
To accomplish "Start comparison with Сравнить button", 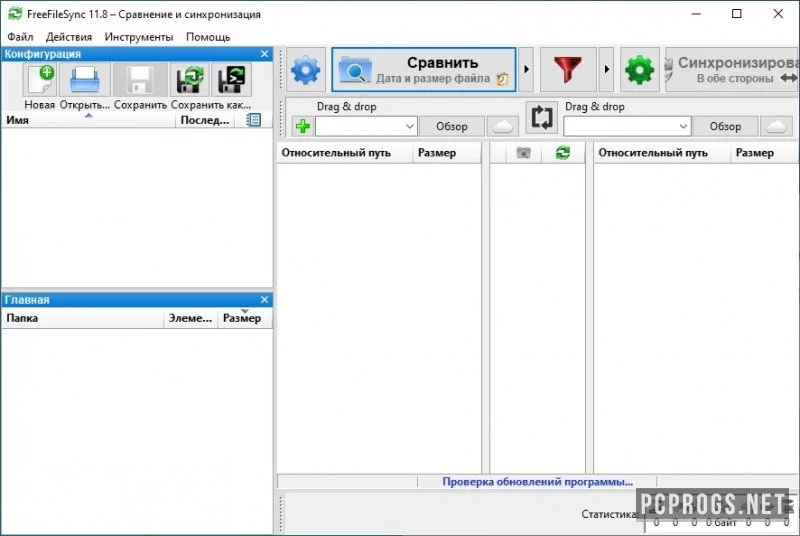I will (423, 70).
